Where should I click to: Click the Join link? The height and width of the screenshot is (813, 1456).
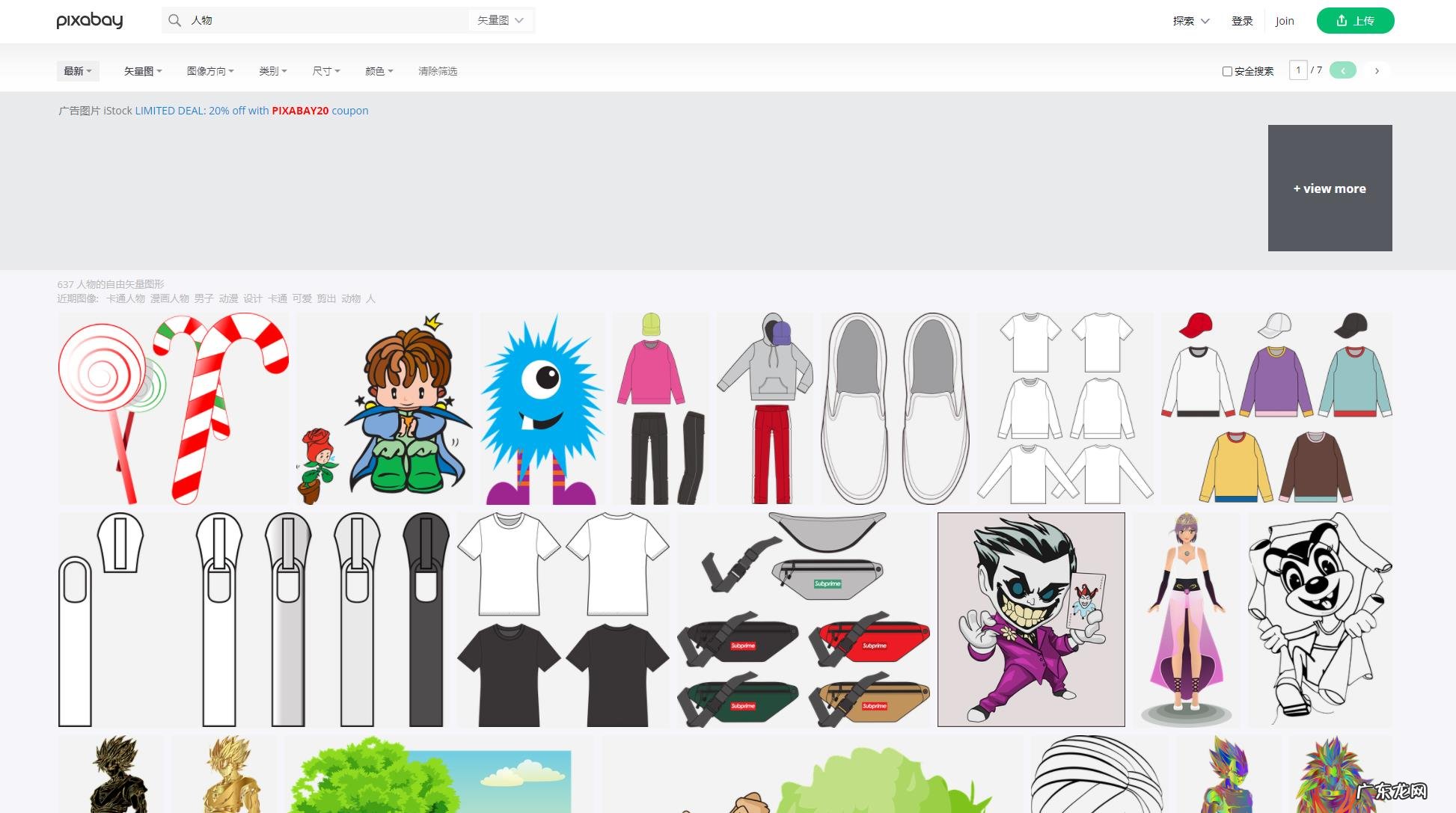(1285, 21)
